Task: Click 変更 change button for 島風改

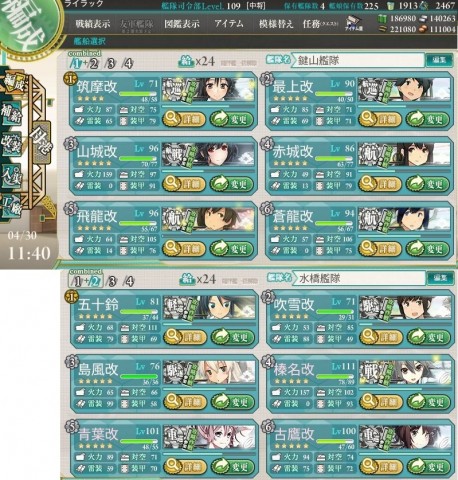Action: click(x=233, y=402)
